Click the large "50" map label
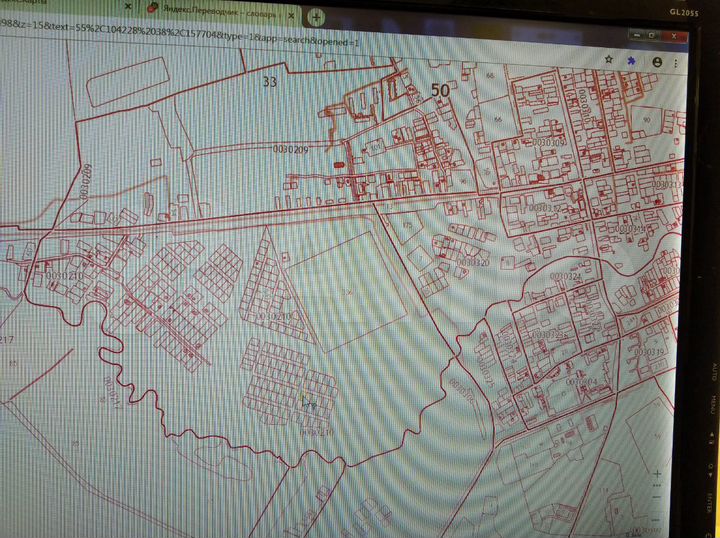 pos(440,90)
